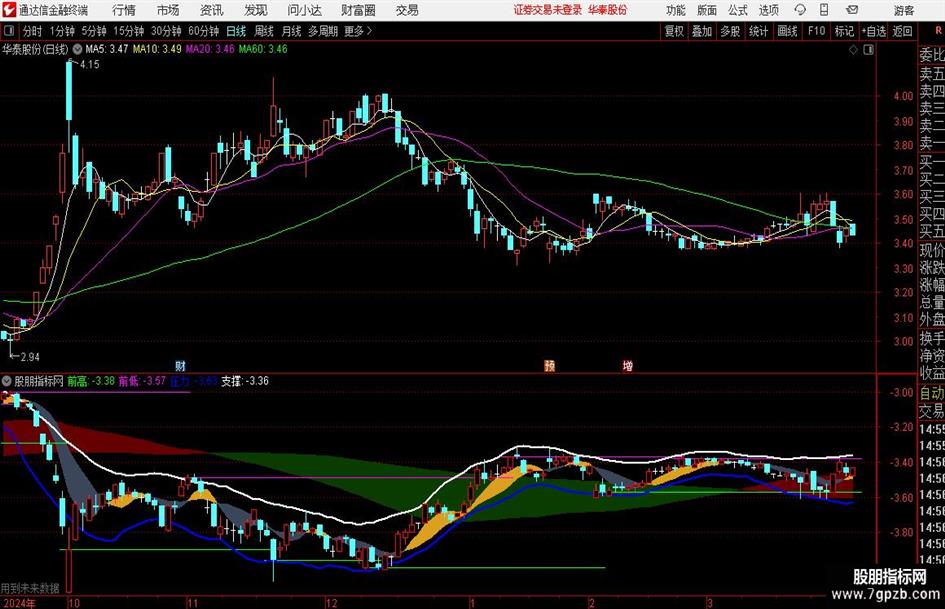
Task: Switch to the 60分钟 period tab
Action: 203,31
